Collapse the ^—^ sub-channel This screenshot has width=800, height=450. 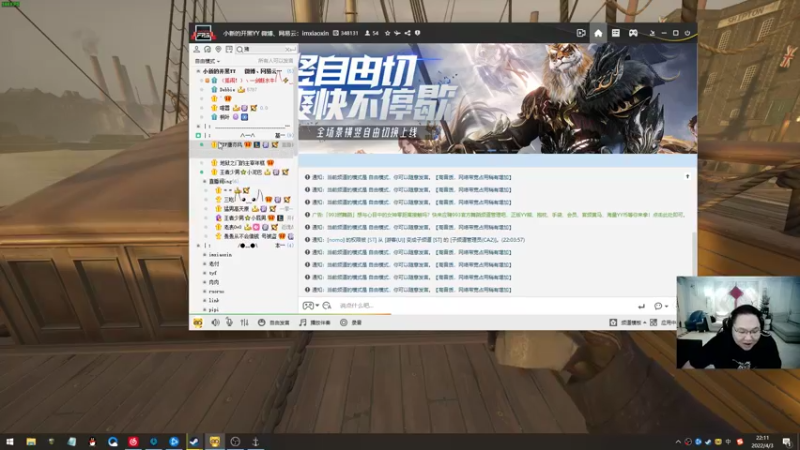point(198,135)
